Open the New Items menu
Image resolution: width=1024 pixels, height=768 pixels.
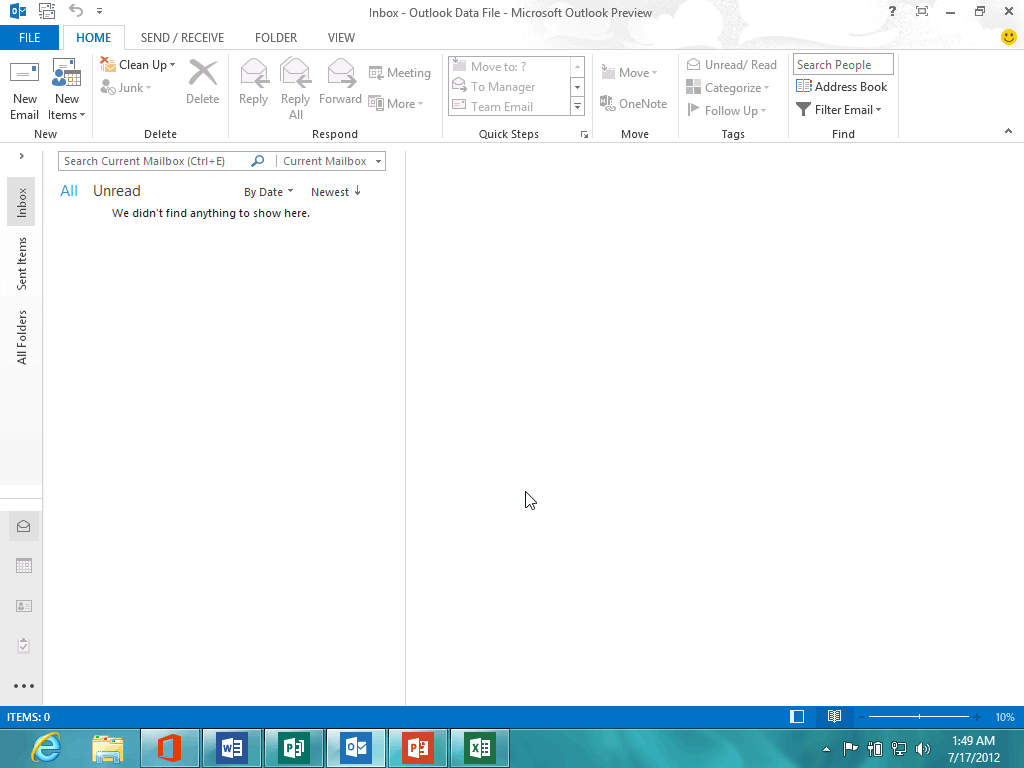click(x=67, y=89)
